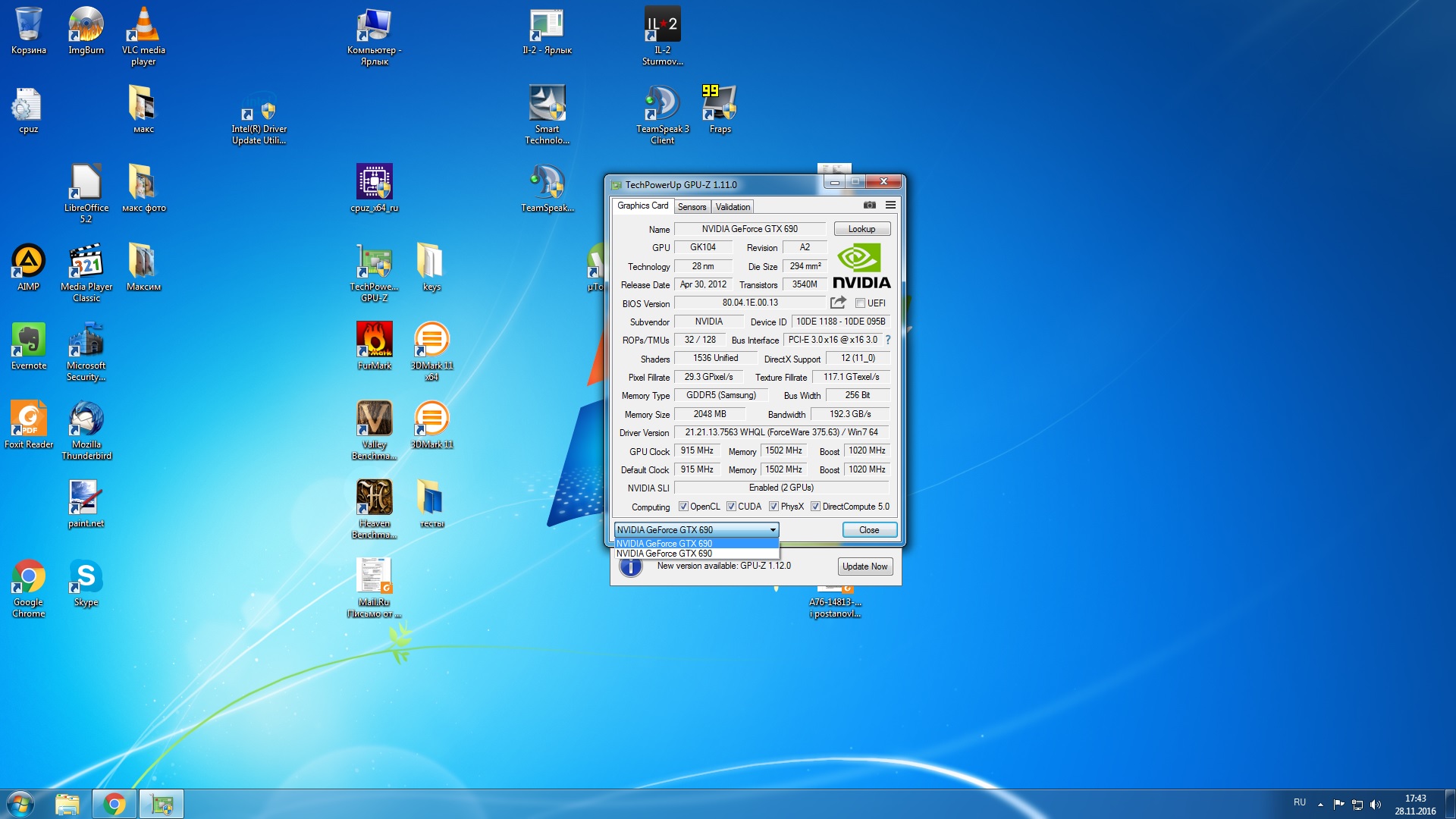Open the Компьютер - Ярлык shortcut
Viewport: 1456px width, 819px height.
pyautogui.click(x=374, y=36)
